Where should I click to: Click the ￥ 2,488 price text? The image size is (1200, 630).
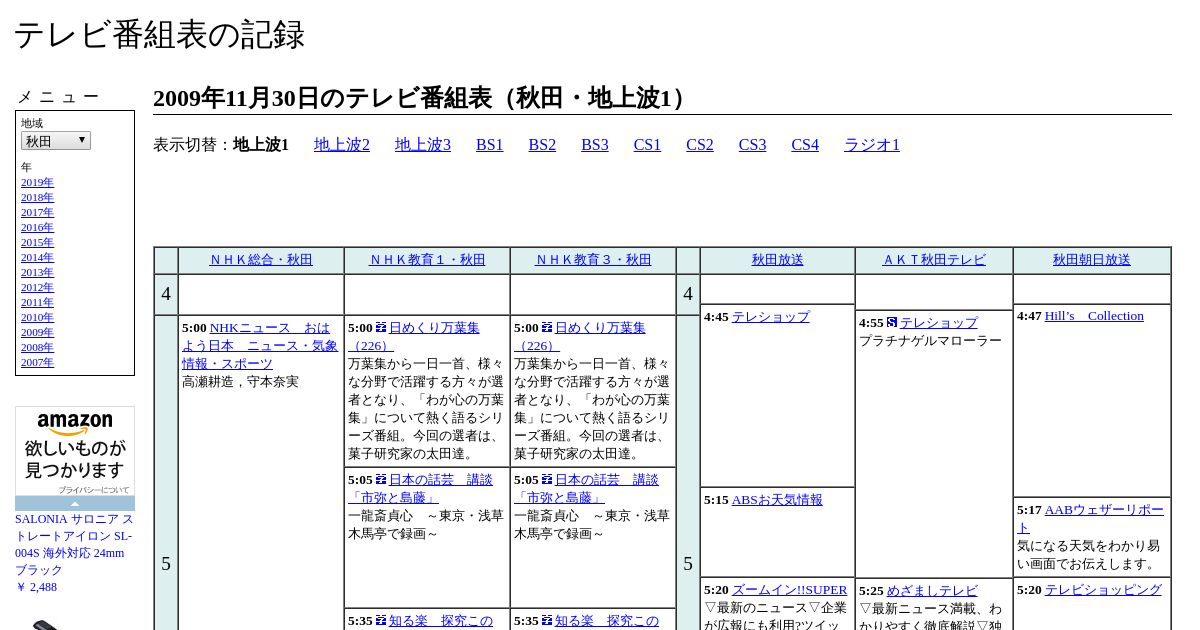point(36,587)
